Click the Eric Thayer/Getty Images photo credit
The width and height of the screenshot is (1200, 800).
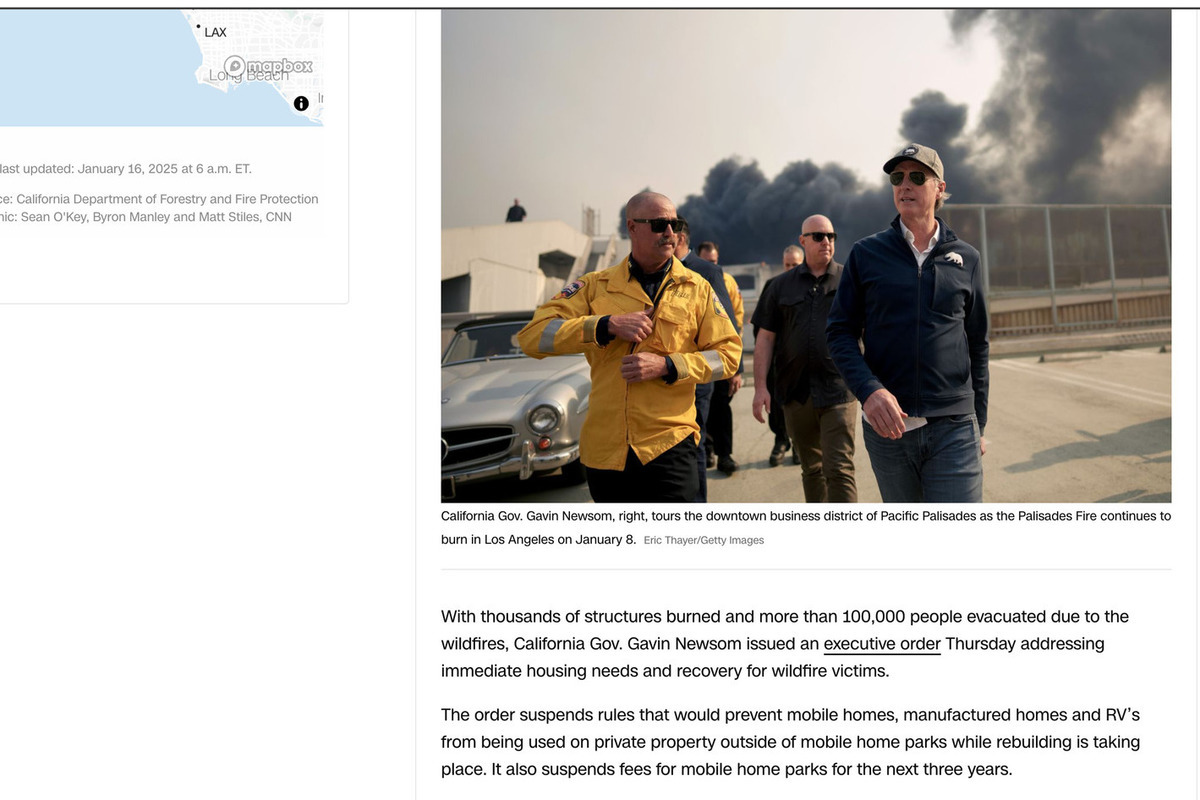pos(703,541)
